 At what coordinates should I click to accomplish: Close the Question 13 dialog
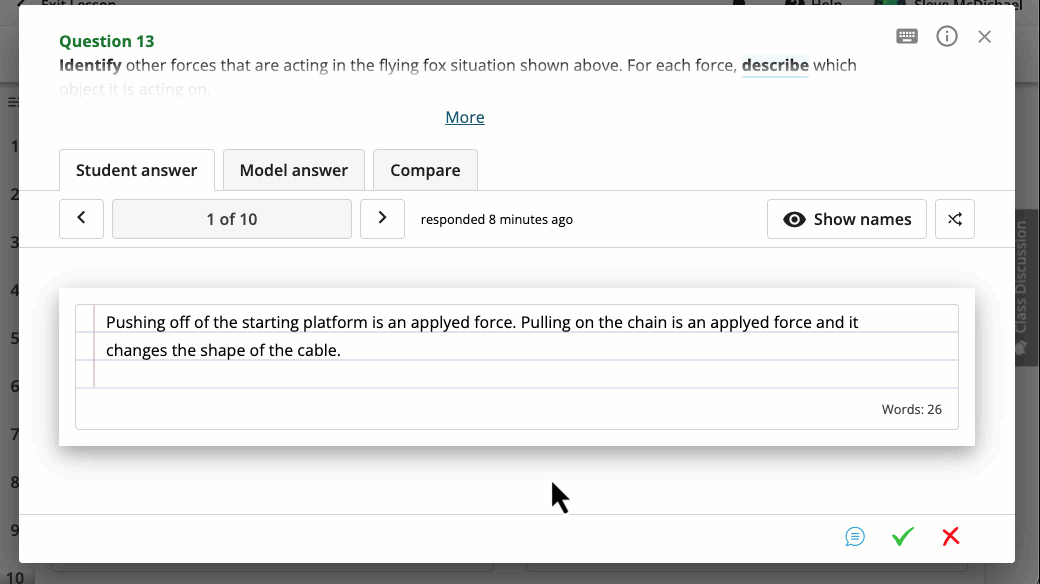click(x=984, y=37)
